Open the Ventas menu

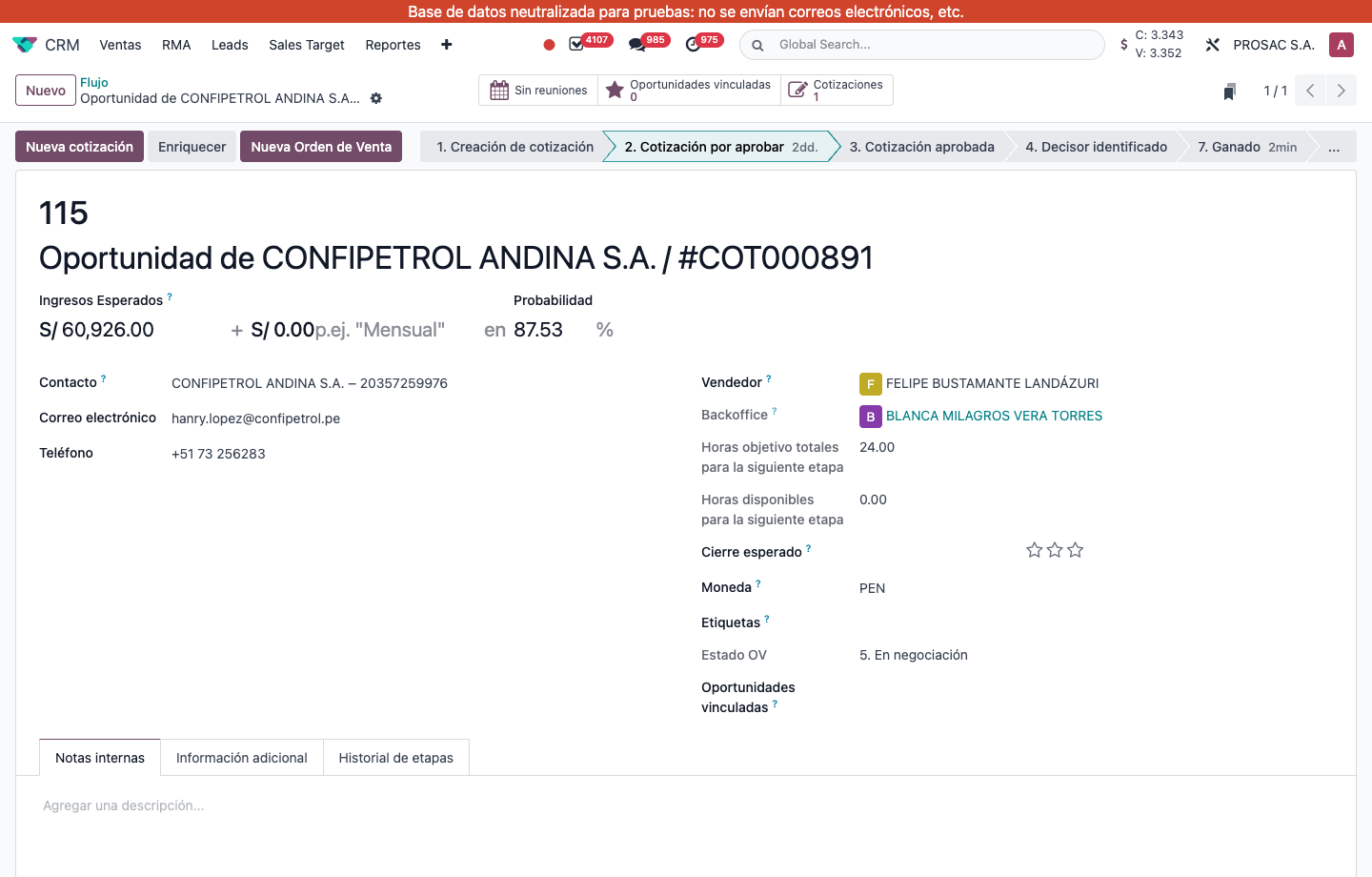point(120,45)
